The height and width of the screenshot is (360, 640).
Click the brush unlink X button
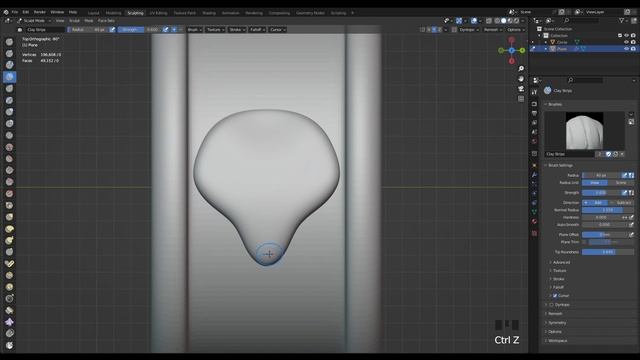(x=622, y=154)
